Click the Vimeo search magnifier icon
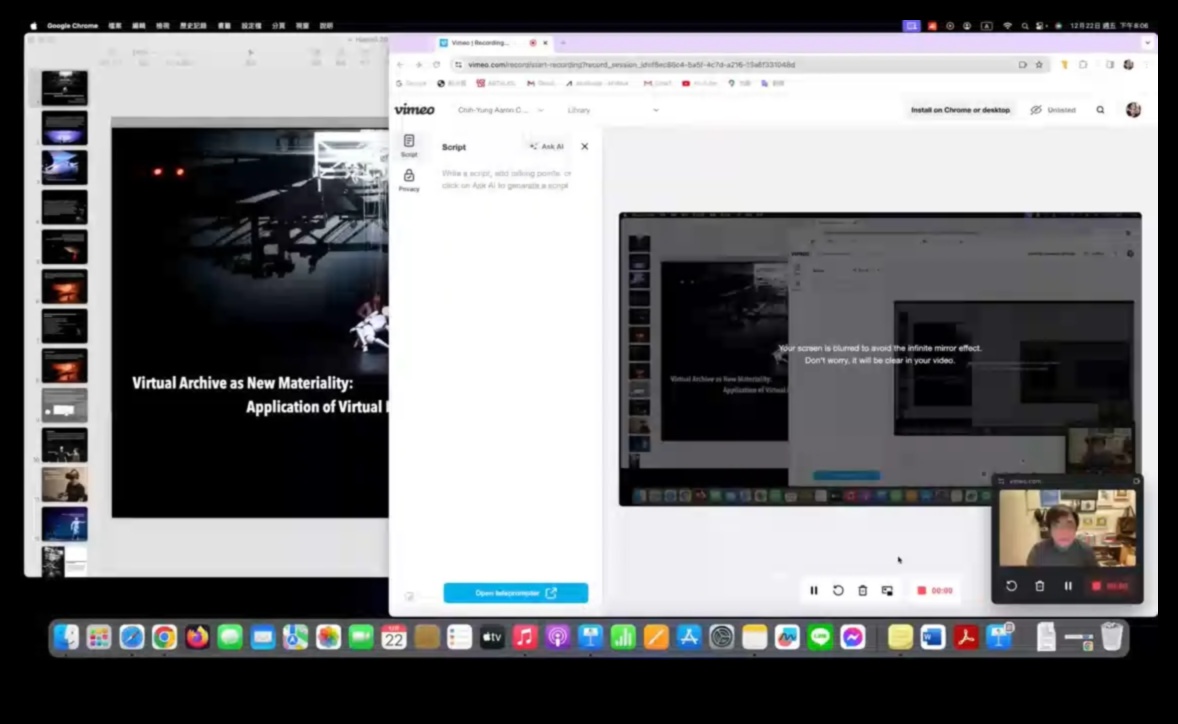 tap(1100, 110)
